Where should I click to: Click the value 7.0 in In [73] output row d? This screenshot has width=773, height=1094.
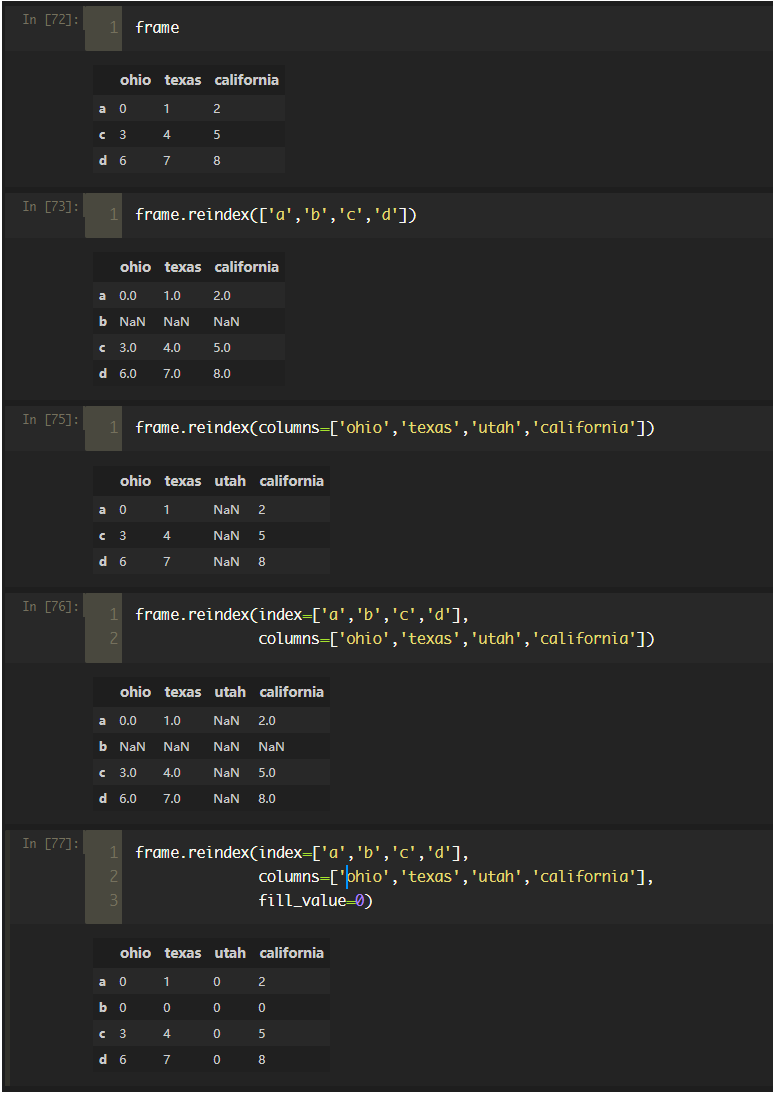(172, 373)
